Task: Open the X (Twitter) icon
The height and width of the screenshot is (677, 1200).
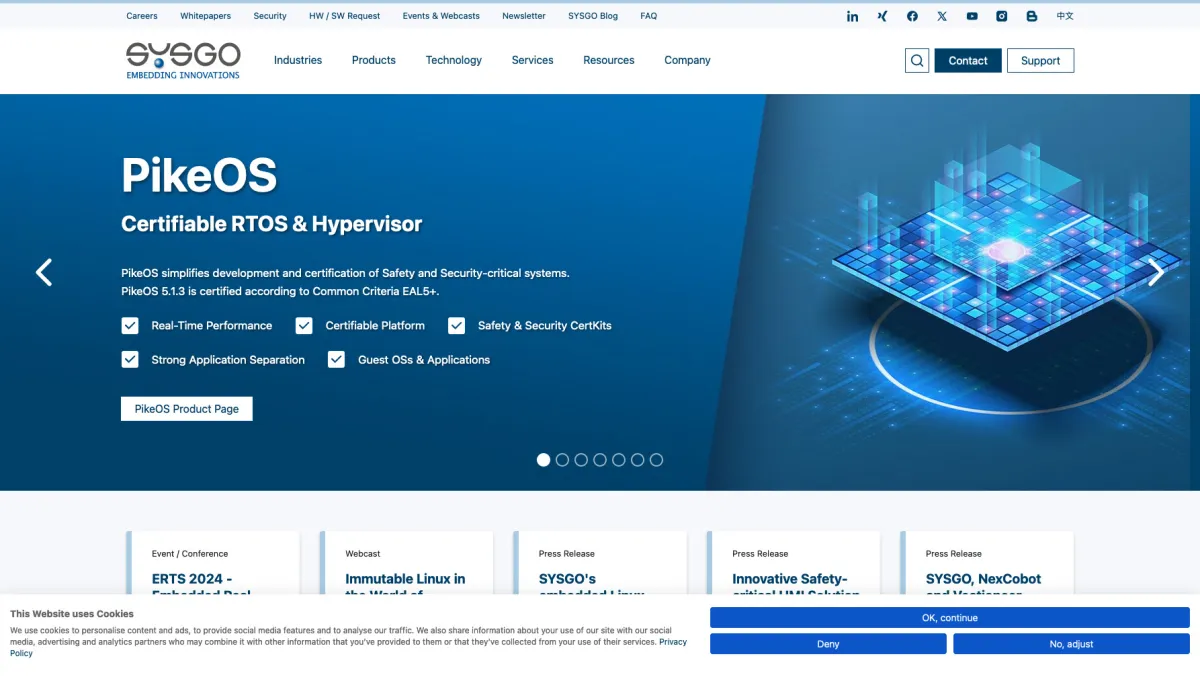Action: click(942, 16)
